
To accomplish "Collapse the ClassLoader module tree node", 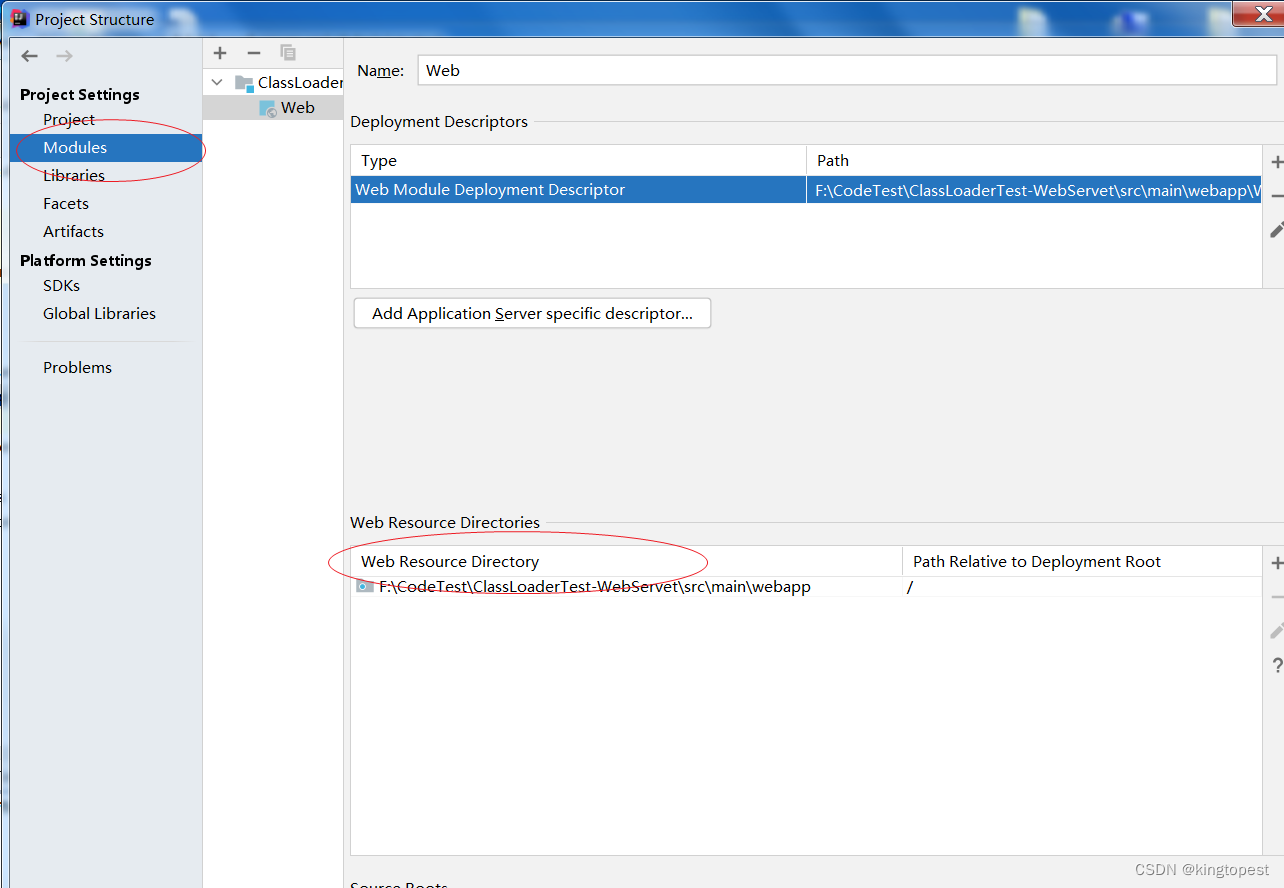I will tap(217, 82).
